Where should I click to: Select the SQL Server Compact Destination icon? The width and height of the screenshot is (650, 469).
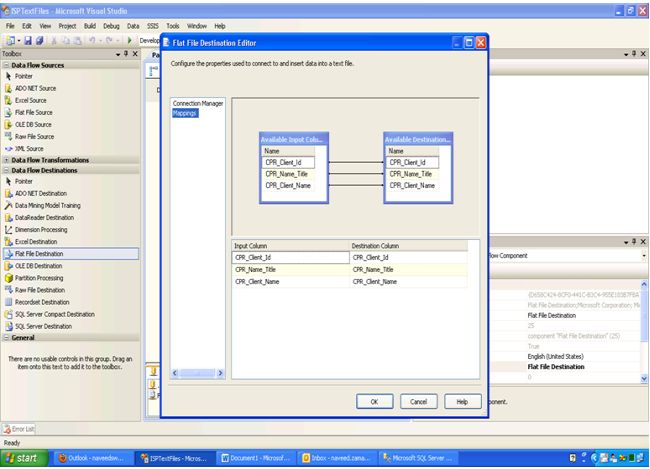pyautogui.click(x=8, y=314)
